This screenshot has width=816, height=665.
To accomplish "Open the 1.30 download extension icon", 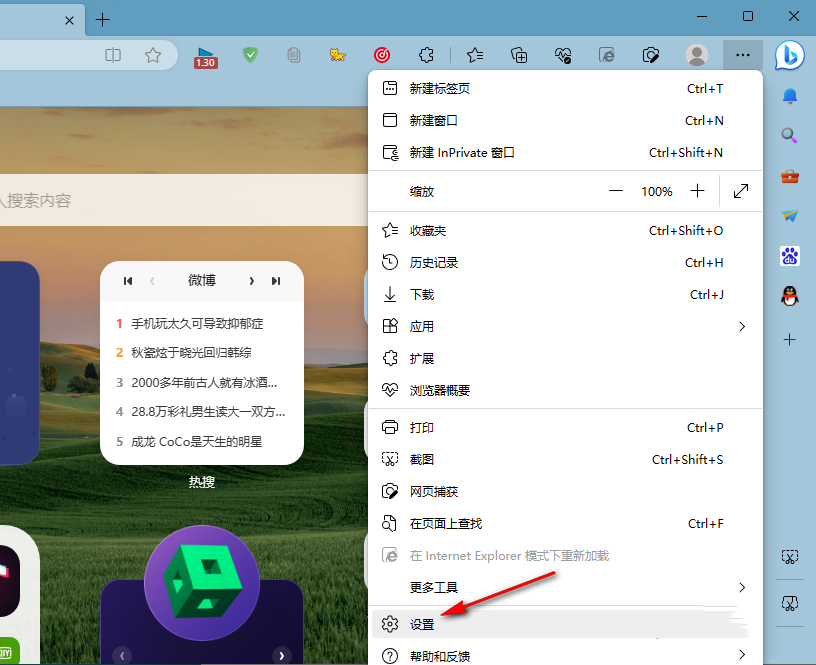I will [x=206, y=57].
